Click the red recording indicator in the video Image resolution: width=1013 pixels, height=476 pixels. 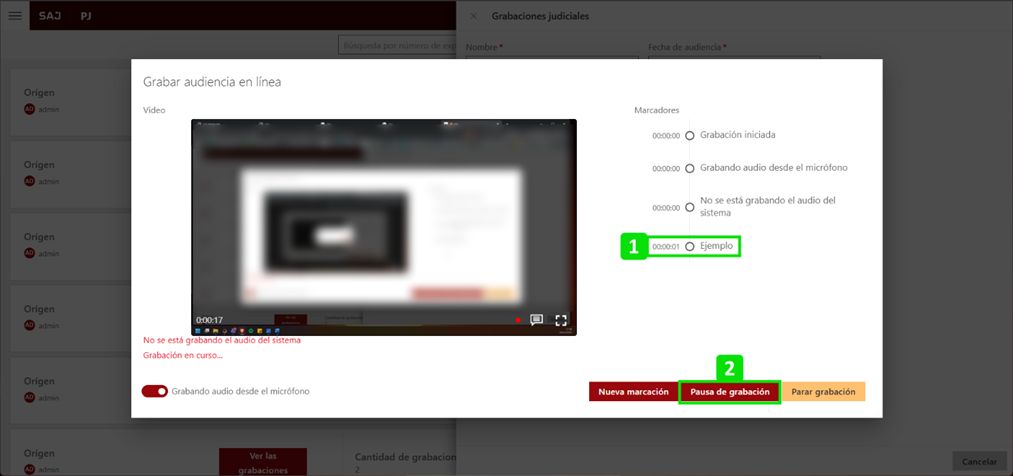coord(518,320)
